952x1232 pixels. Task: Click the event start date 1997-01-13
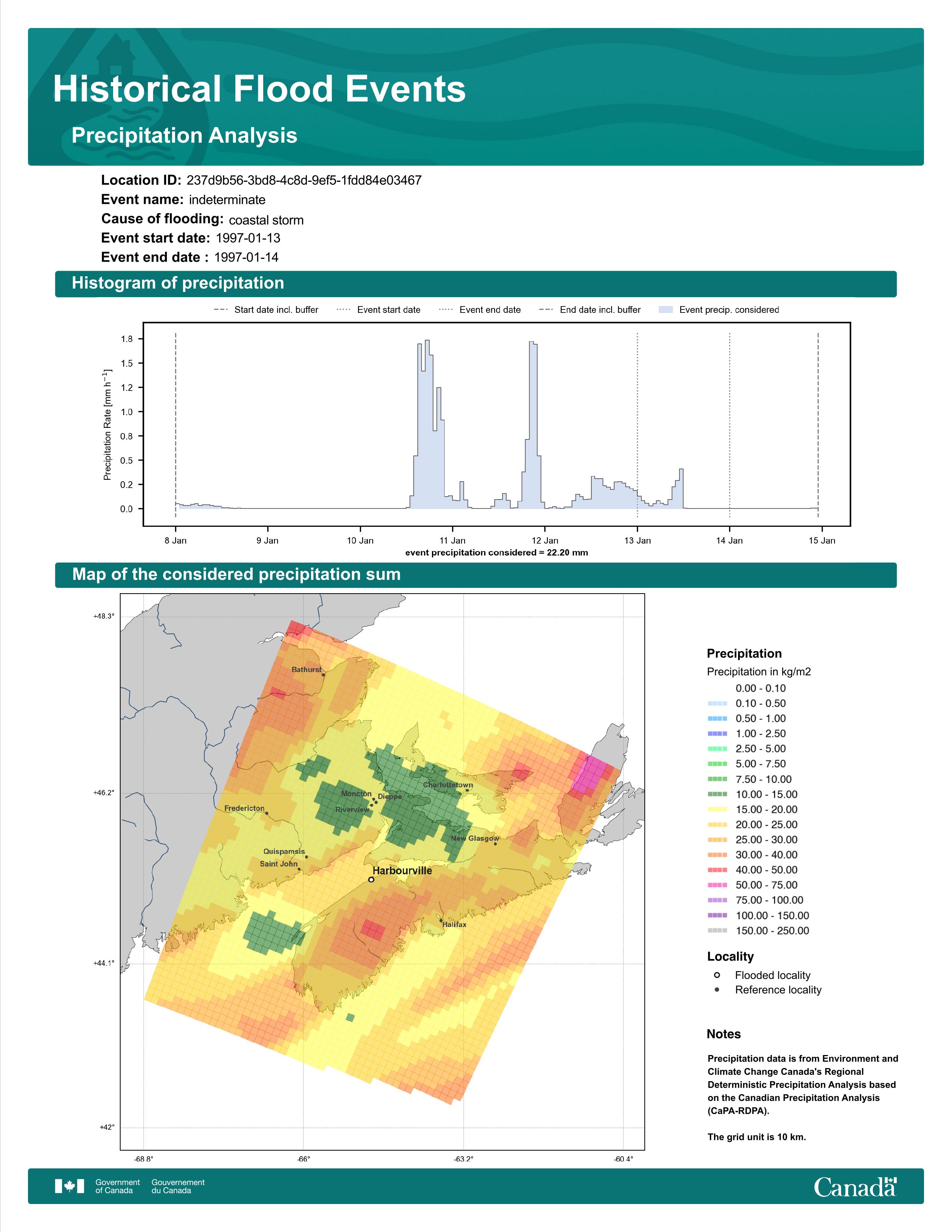click(x=248, y=238)
